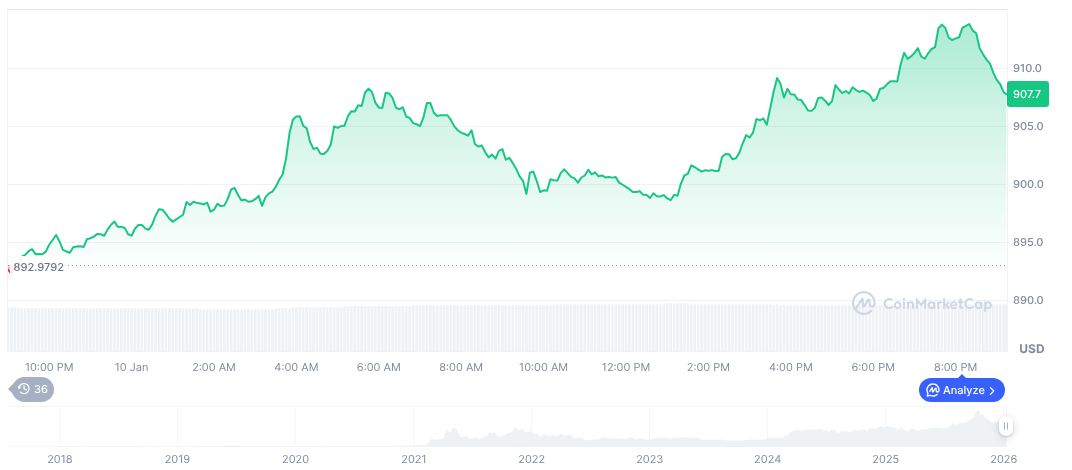
Task: Select 2021 on the overview timeline
Action: 413,459
